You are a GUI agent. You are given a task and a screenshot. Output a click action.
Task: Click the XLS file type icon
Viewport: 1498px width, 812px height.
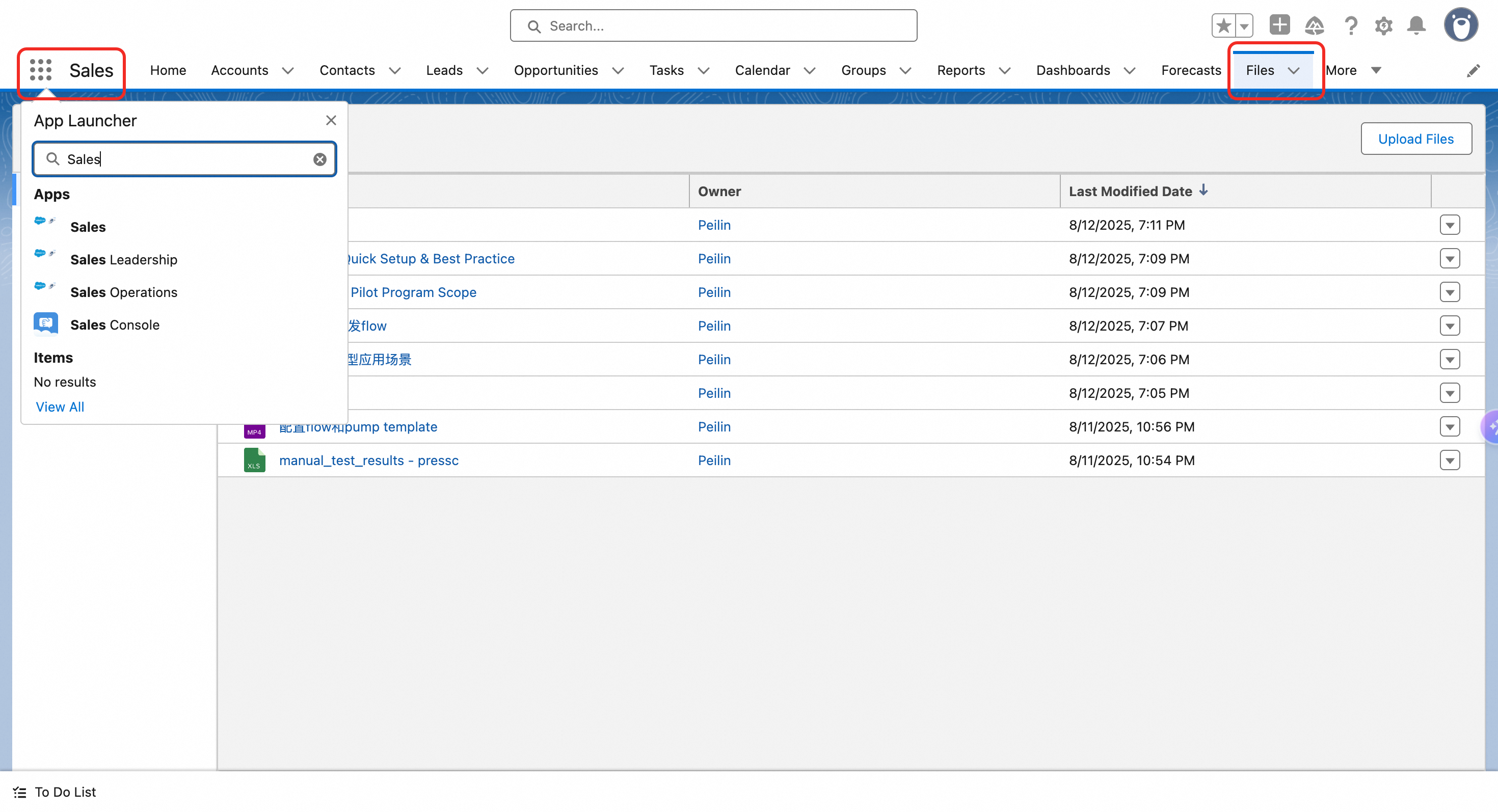click(255, 461)
